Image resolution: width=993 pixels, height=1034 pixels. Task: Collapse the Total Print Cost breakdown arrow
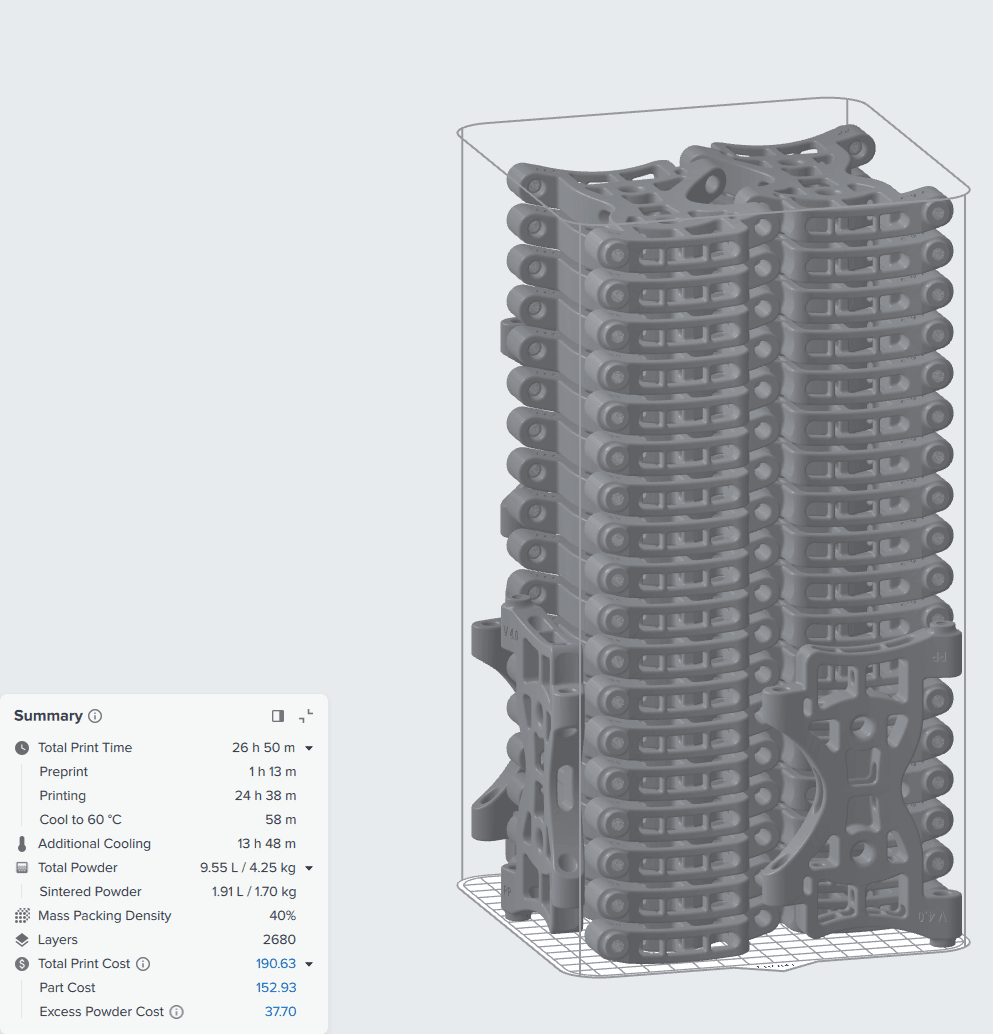tap(309, 964)
